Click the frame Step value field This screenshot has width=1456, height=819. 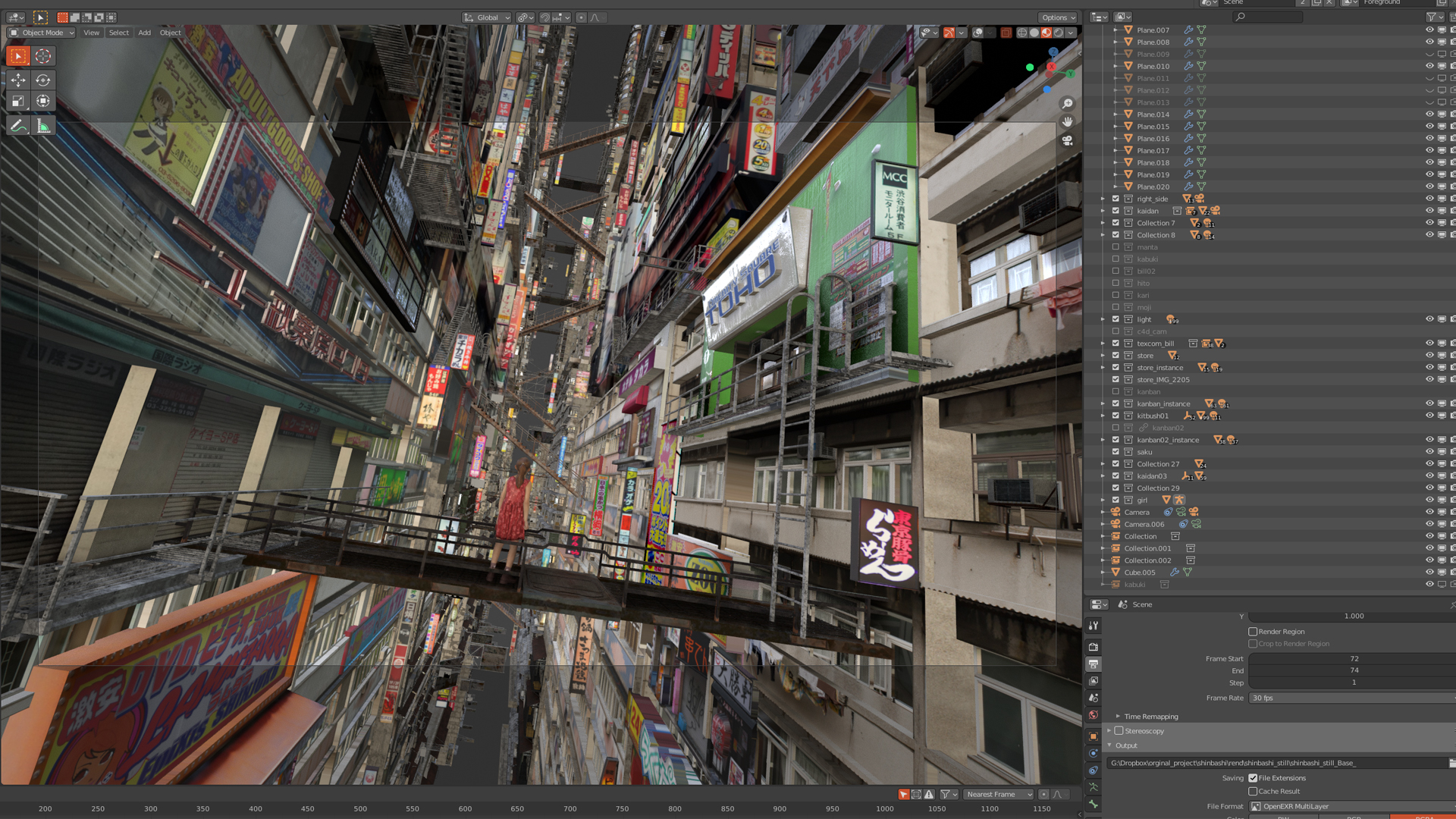click(1352, 682)
